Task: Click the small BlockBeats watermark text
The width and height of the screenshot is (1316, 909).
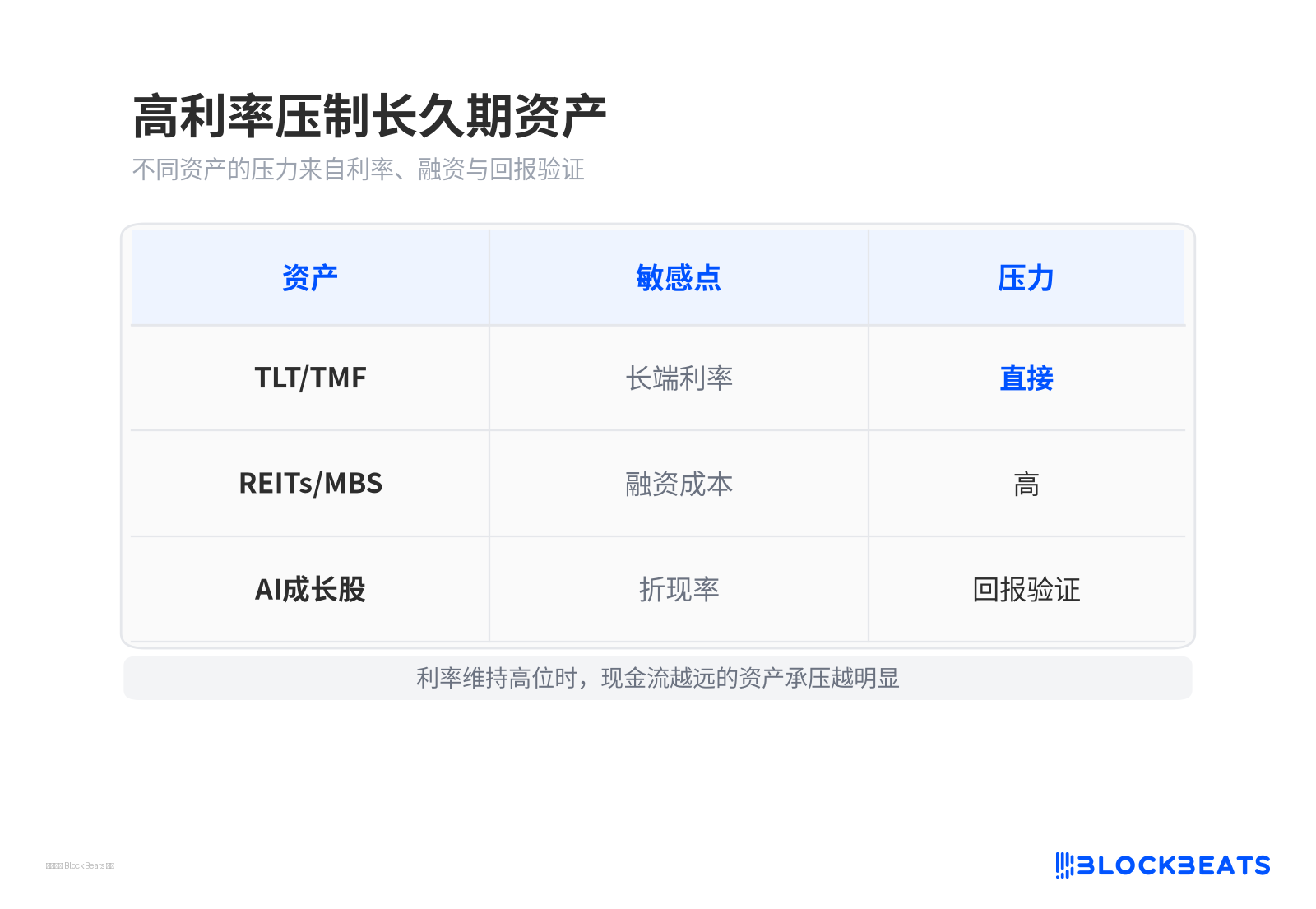Action: click(x=81, y=865)
